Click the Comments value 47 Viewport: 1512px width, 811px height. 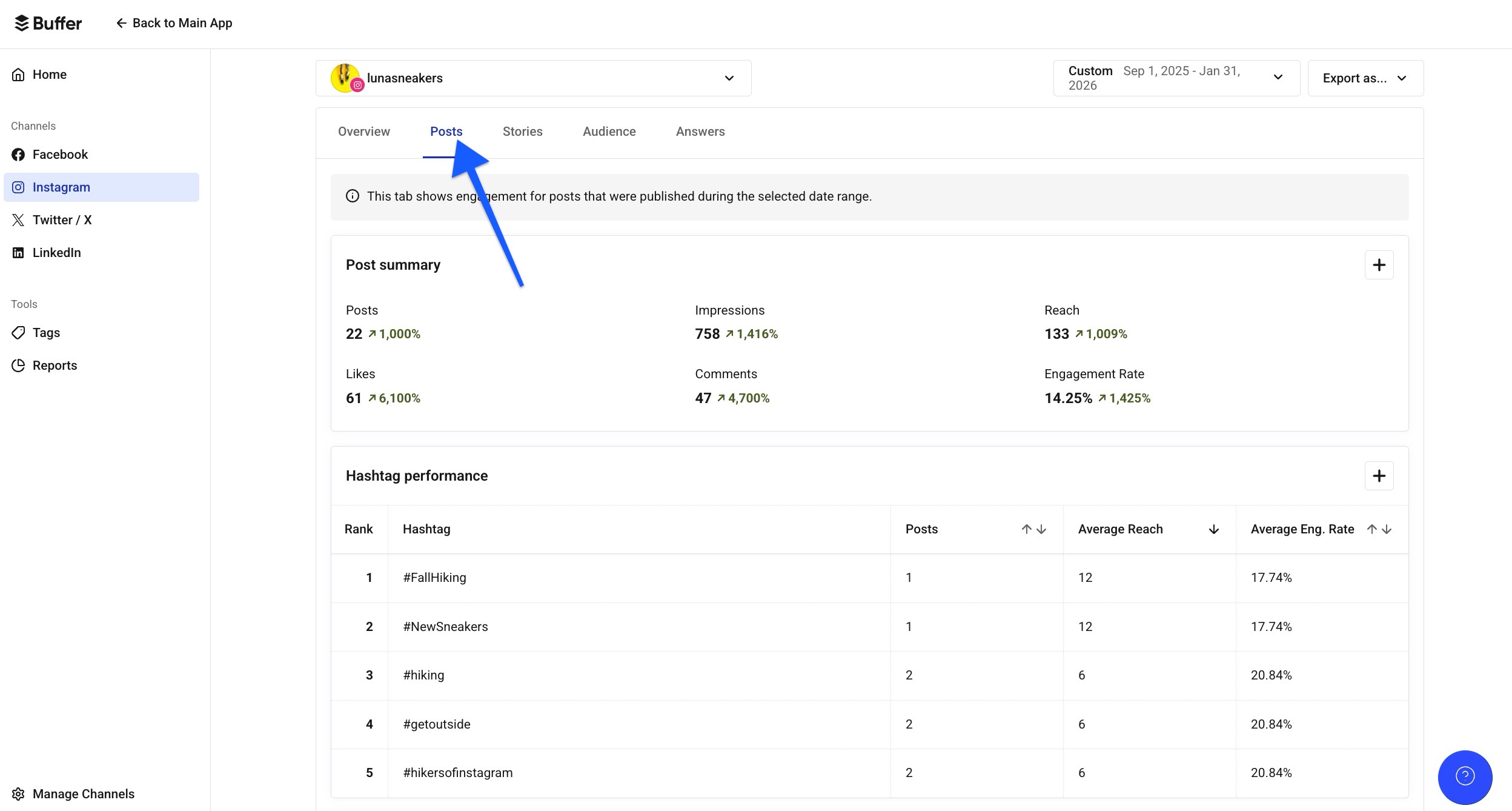(x=703, y=398)
